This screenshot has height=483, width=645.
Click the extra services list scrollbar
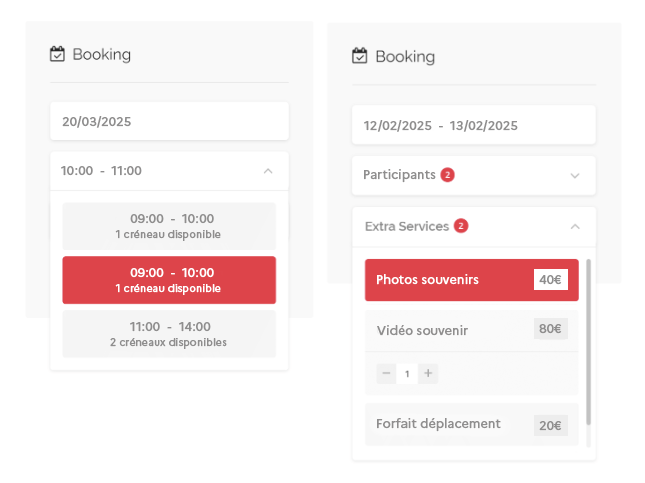(589, 340)
